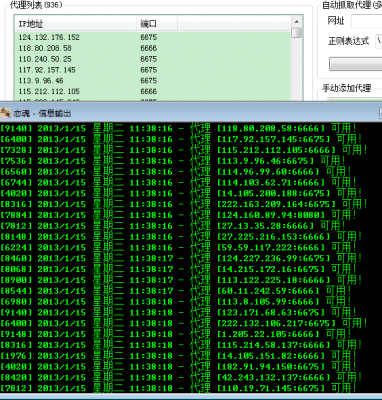The width and height of the screenshot is (382, 400).
Task: Select list row 117.92.157.145
Action: (x=153, y=70)
